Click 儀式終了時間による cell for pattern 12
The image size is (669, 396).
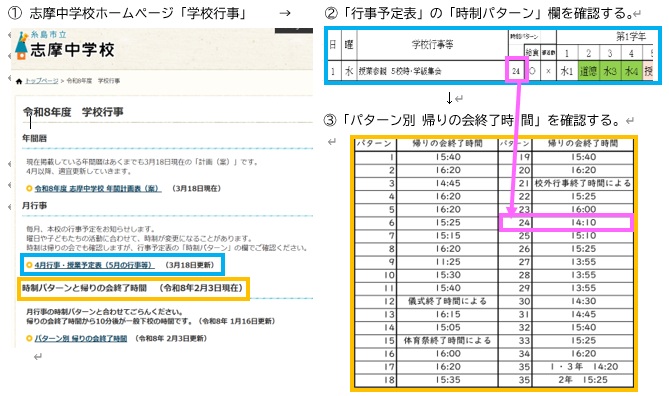[448, 301]
